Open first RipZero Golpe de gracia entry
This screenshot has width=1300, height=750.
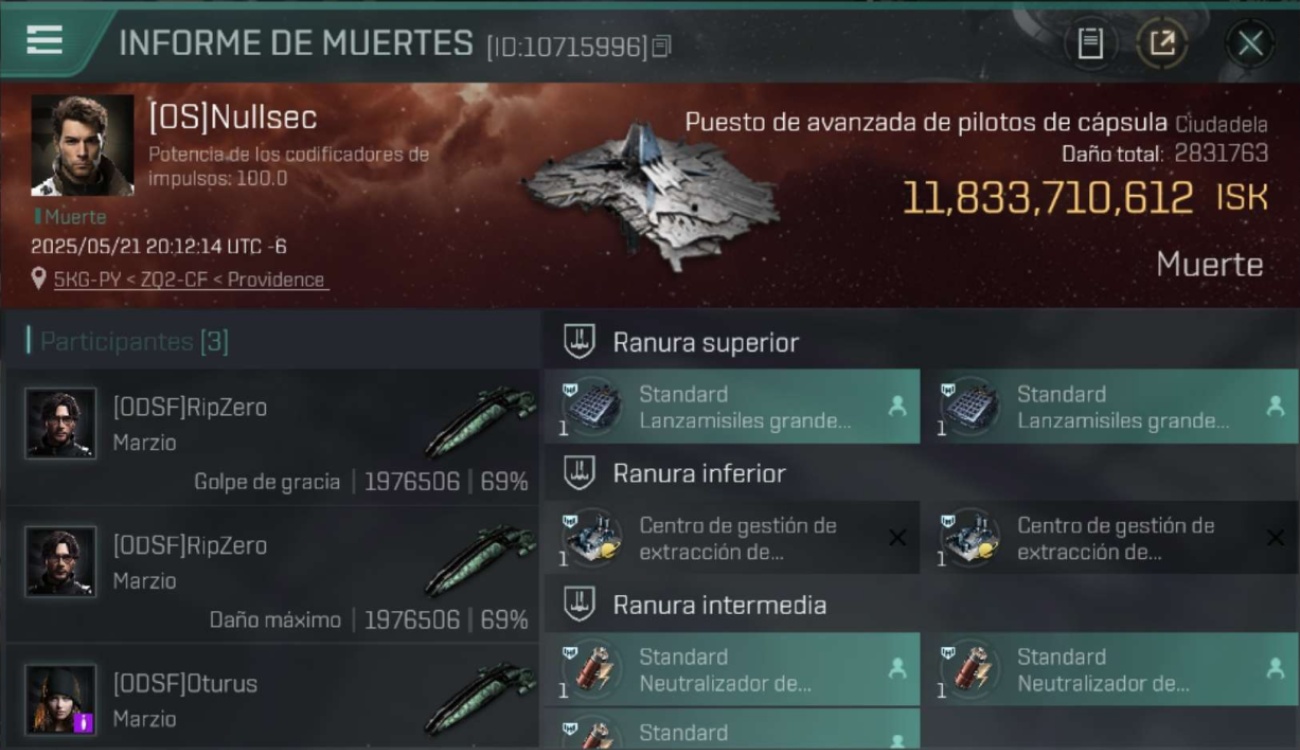(272, 436)
